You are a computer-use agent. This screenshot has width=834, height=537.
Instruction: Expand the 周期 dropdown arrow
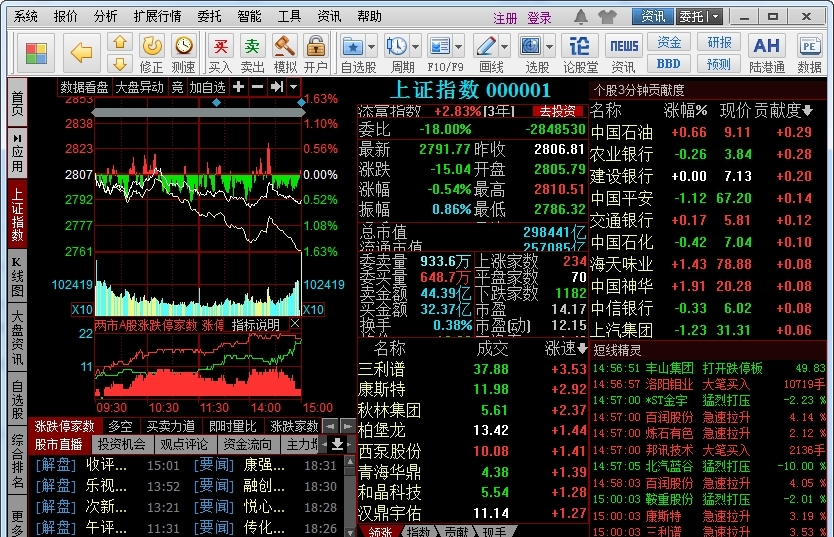[415, 47]
